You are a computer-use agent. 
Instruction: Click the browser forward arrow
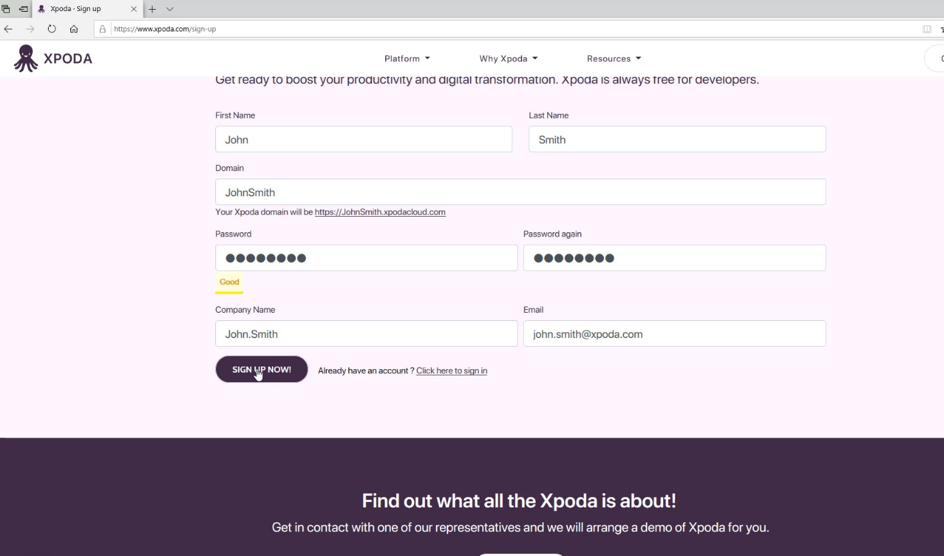point(30,29)
